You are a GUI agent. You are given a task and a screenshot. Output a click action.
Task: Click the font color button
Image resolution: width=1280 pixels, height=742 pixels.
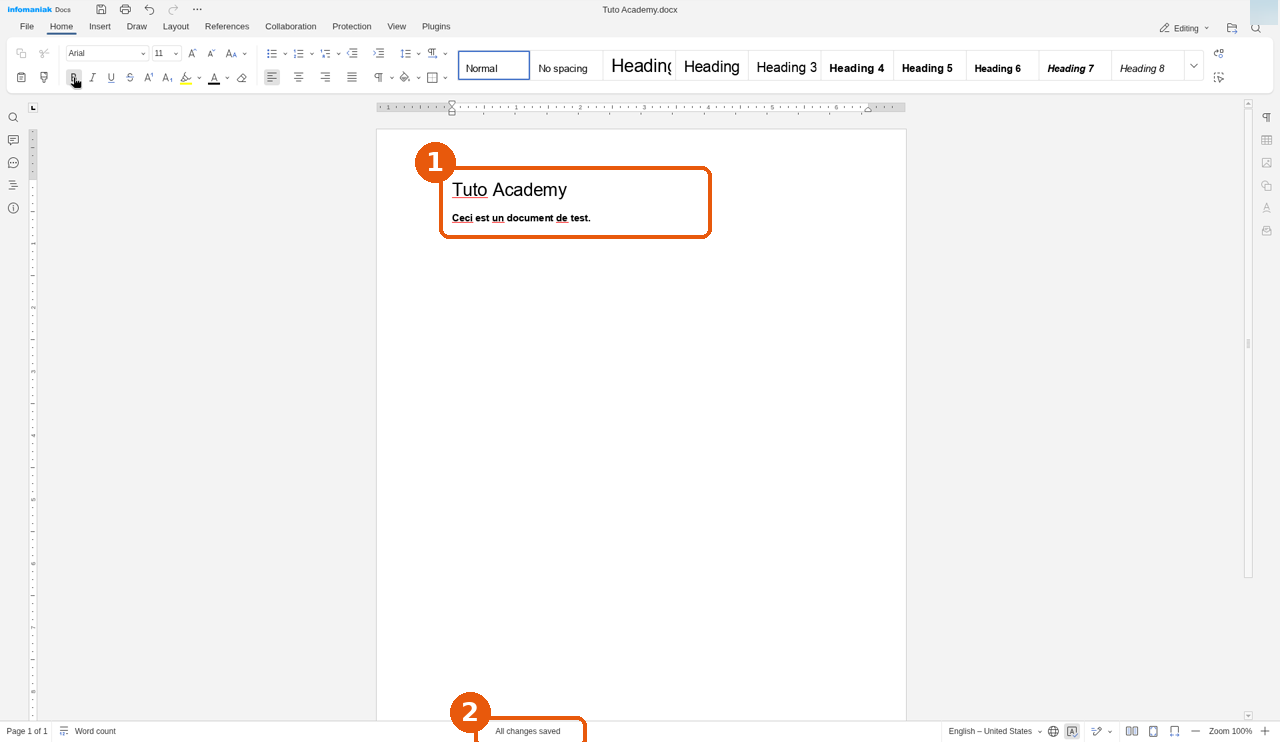pyautogui.click(x=214, y=78)
